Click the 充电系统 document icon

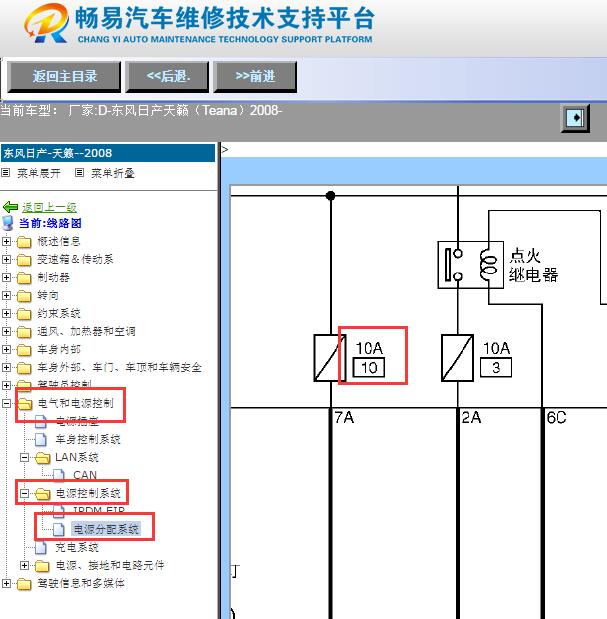41,547
